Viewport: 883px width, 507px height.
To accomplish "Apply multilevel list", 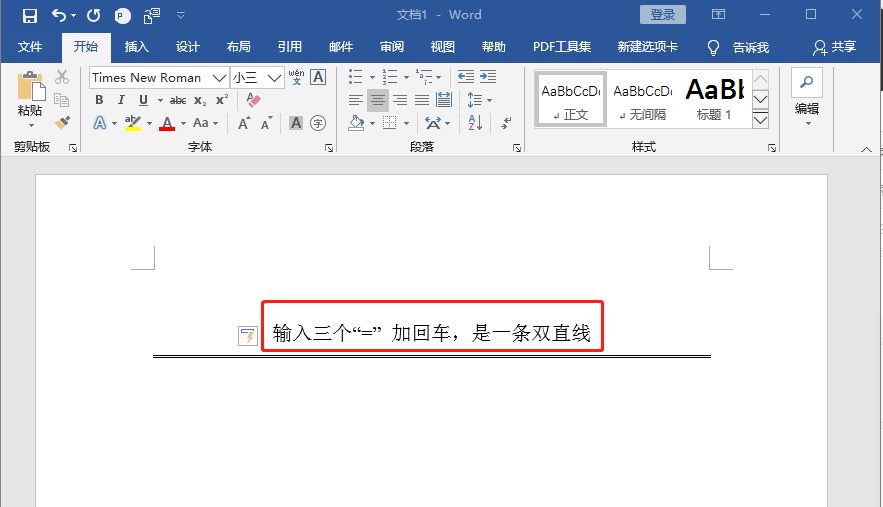I will pyautogui.click(x=424, y=77).
